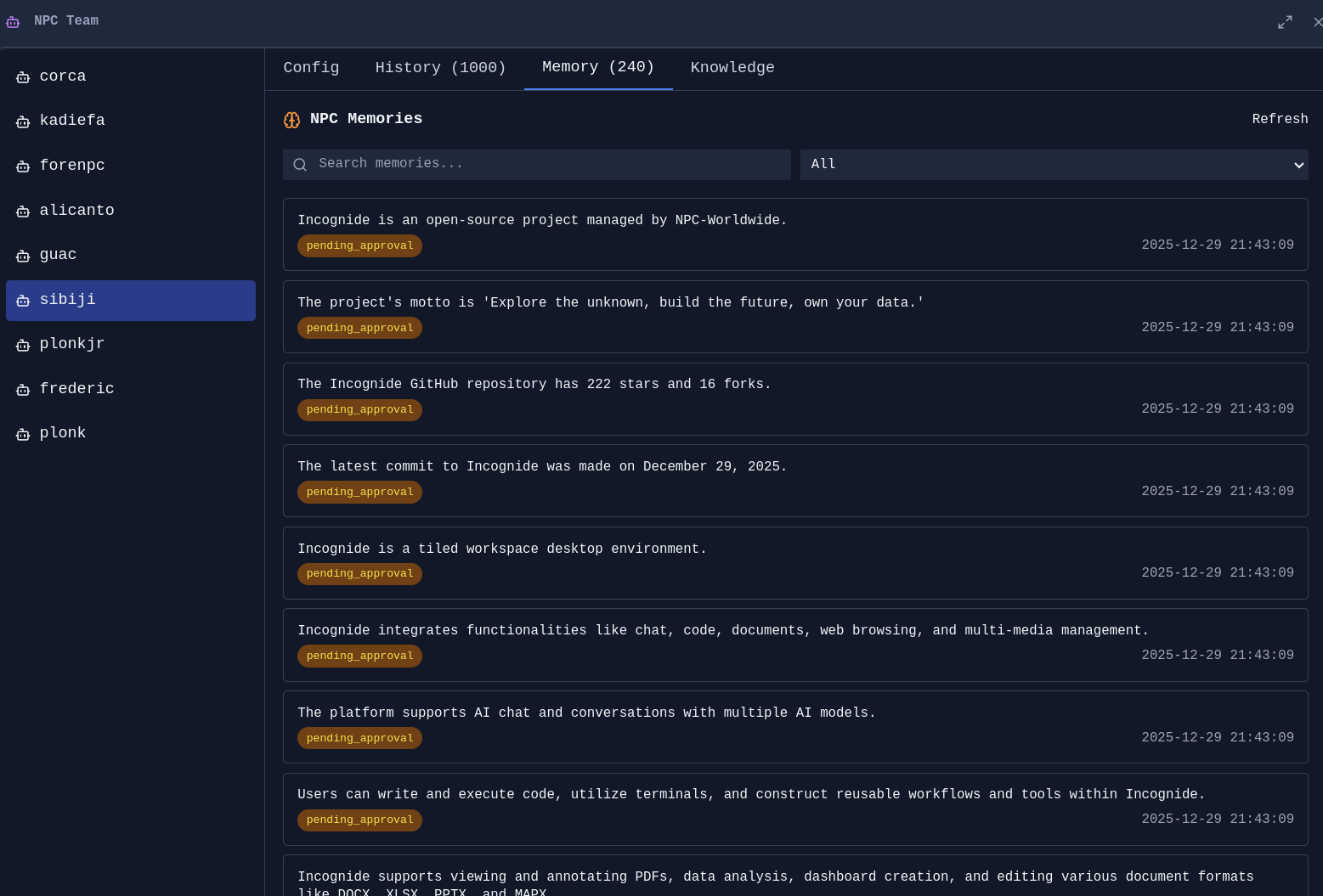Viewport: 1323px width, 896px height.
Task: Expand the NPC Team window to fullscreen
Action: pos(1285,22)
